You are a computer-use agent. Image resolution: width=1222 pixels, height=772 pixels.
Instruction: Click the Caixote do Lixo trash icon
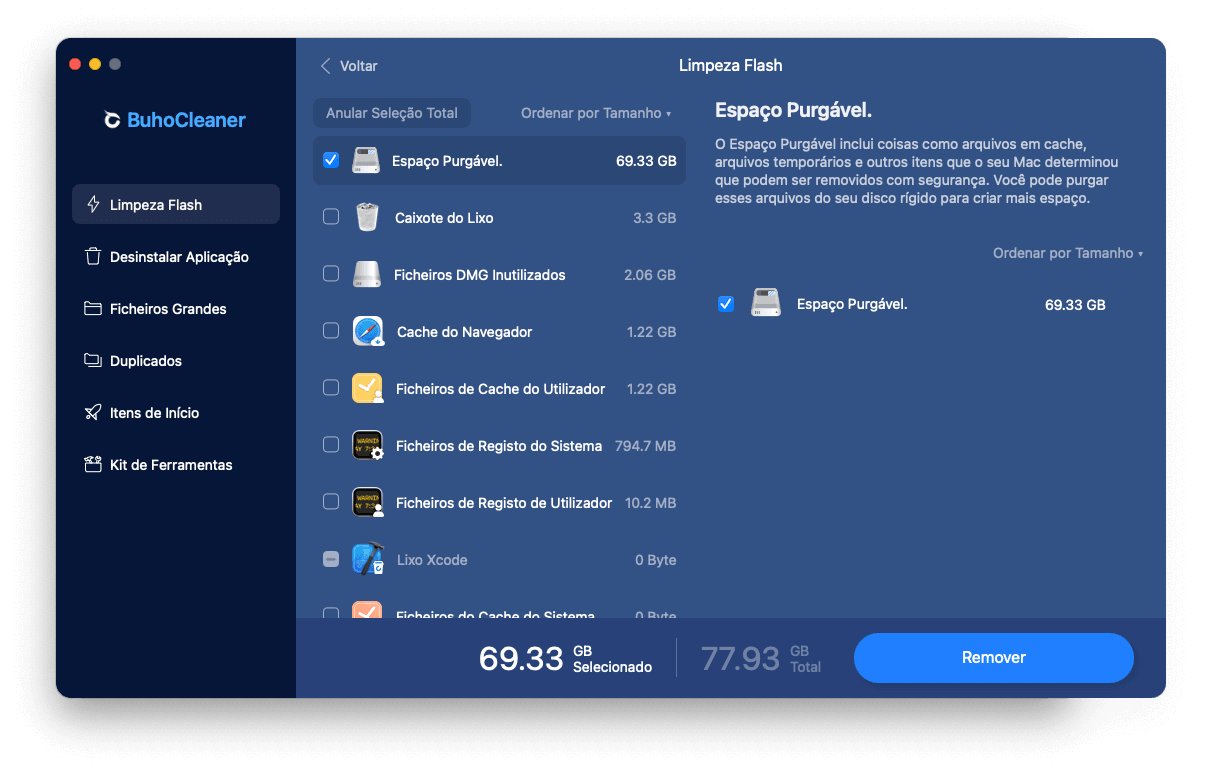tap(367, 218)
